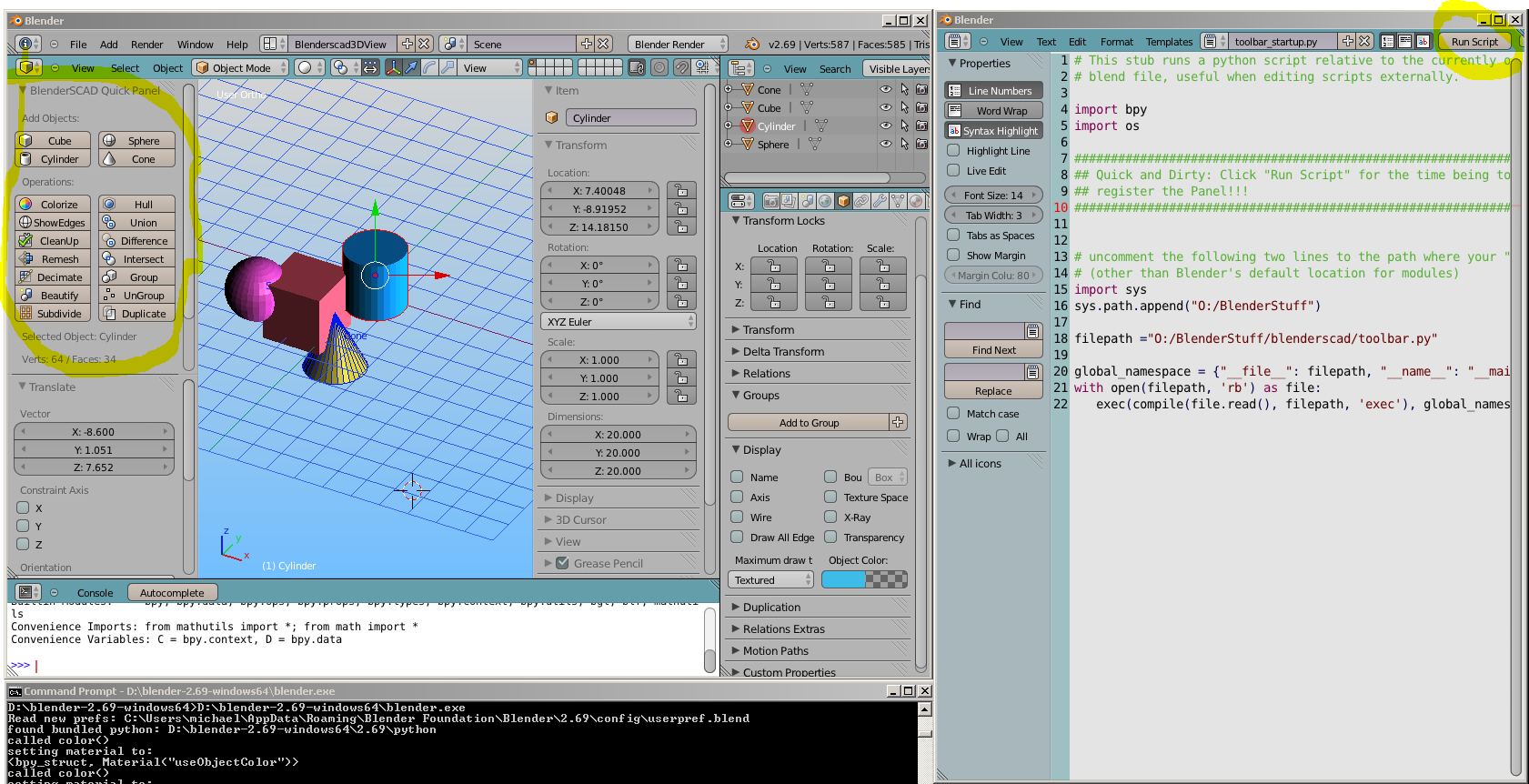
Task: Expand the Delta Transform panel
Action: pyautogui.click(x=783, y=351)
